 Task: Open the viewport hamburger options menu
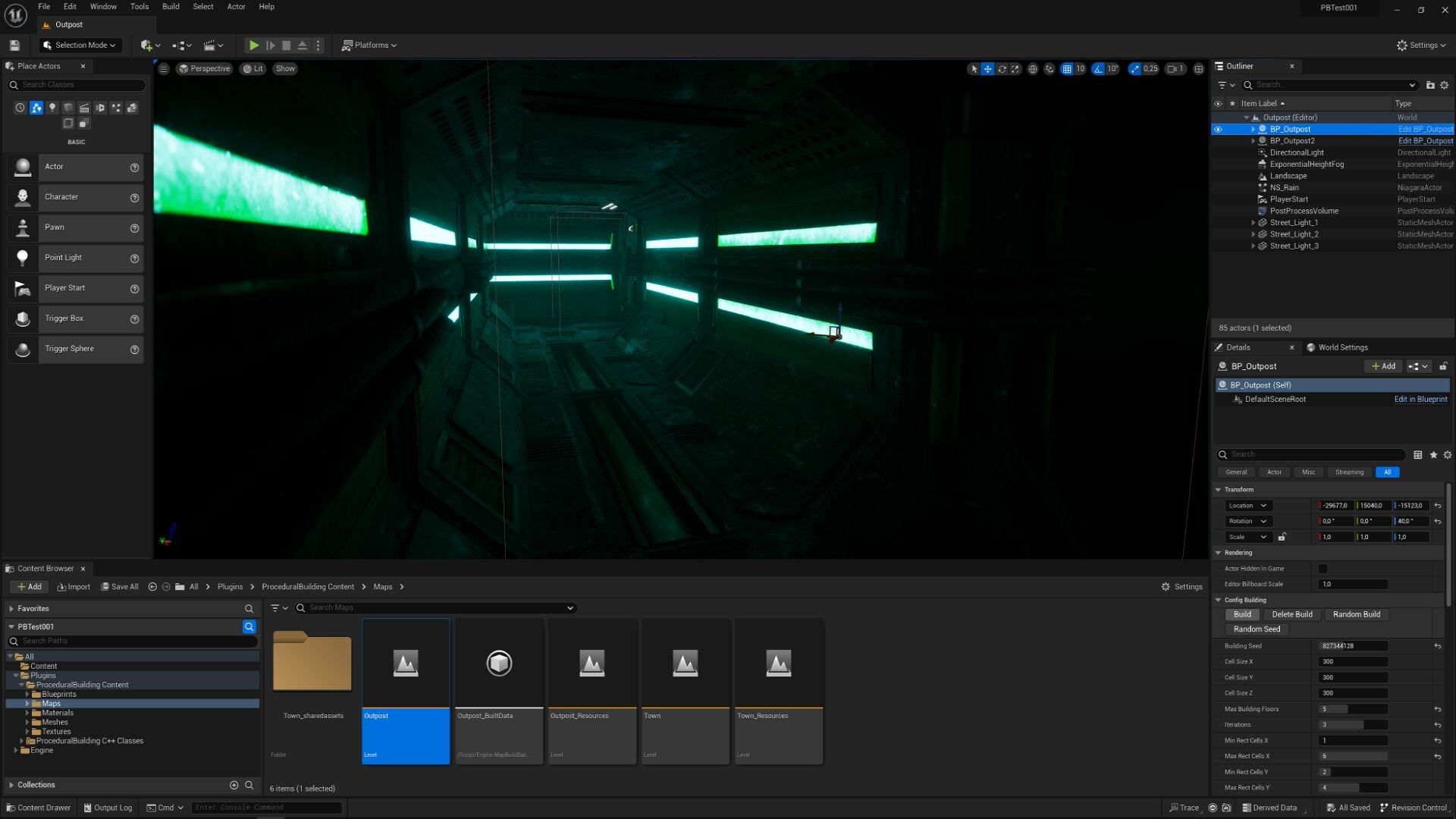click(x=164, y=68)
